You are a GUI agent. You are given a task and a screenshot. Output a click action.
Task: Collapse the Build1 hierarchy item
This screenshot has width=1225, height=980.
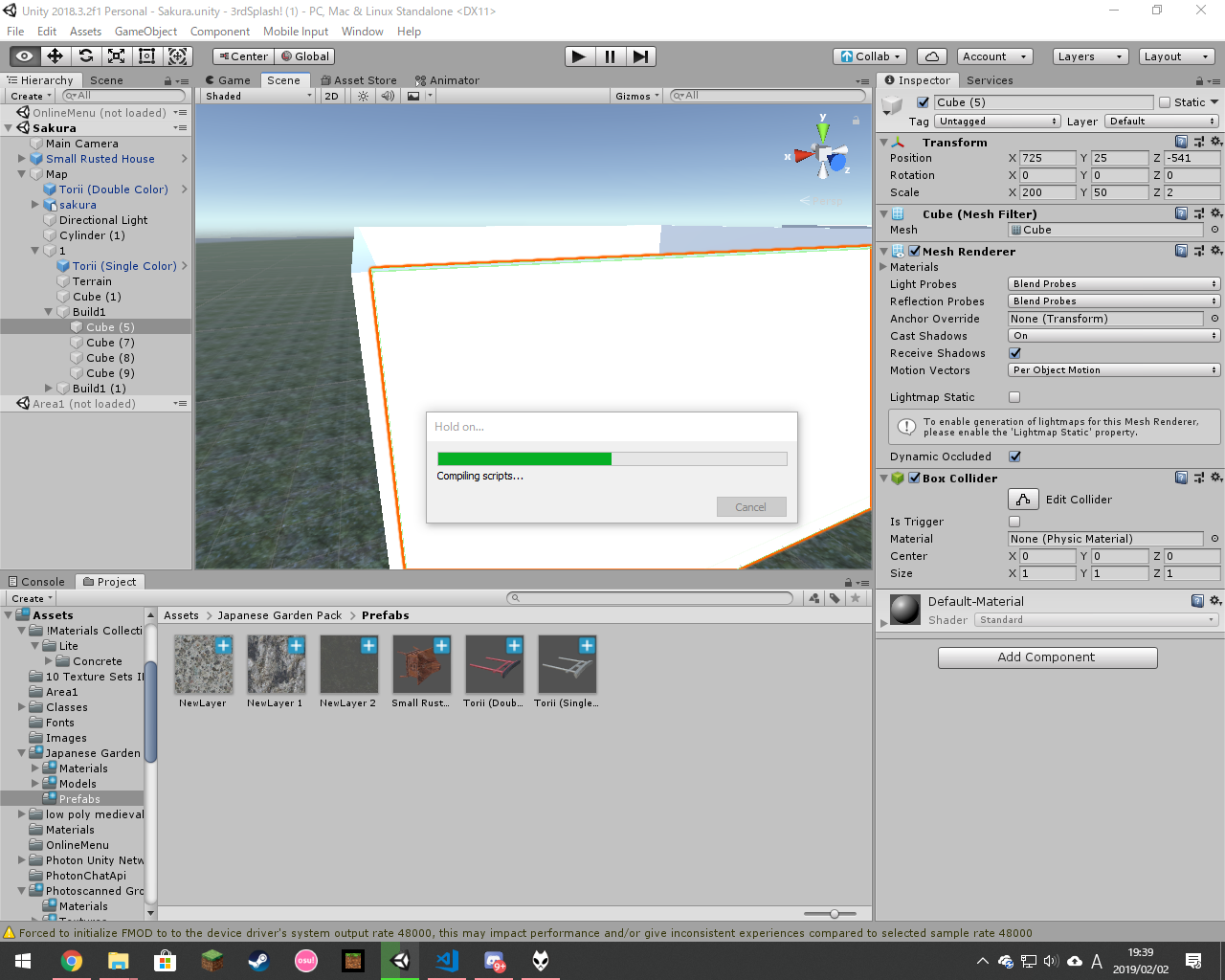click(49, 312)
